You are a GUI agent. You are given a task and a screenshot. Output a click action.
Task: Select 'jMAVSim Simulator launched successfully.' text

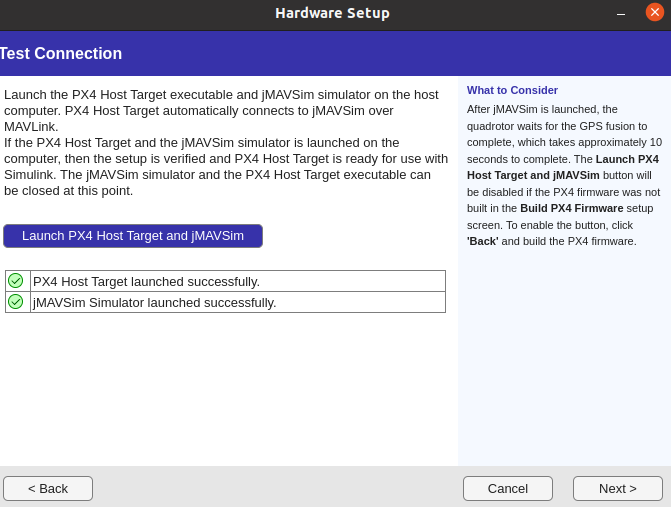point(154,302)
